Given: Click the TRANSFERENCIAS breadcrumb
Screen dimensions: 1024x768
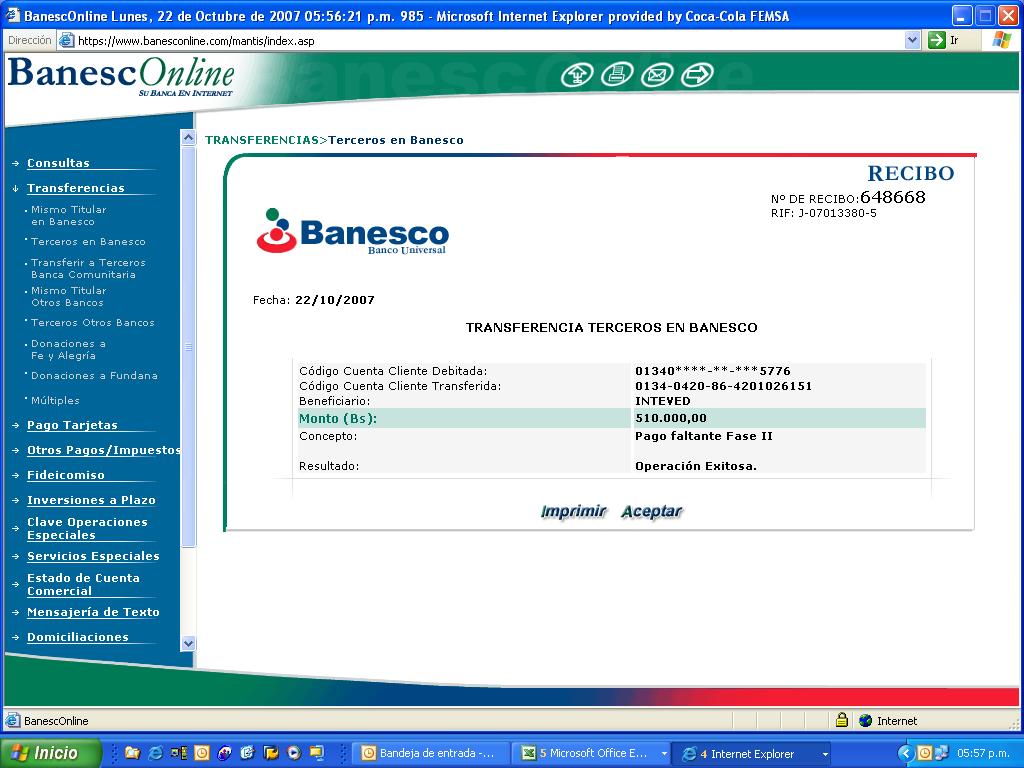Looking at the screenshot, I should click(262, 140).
